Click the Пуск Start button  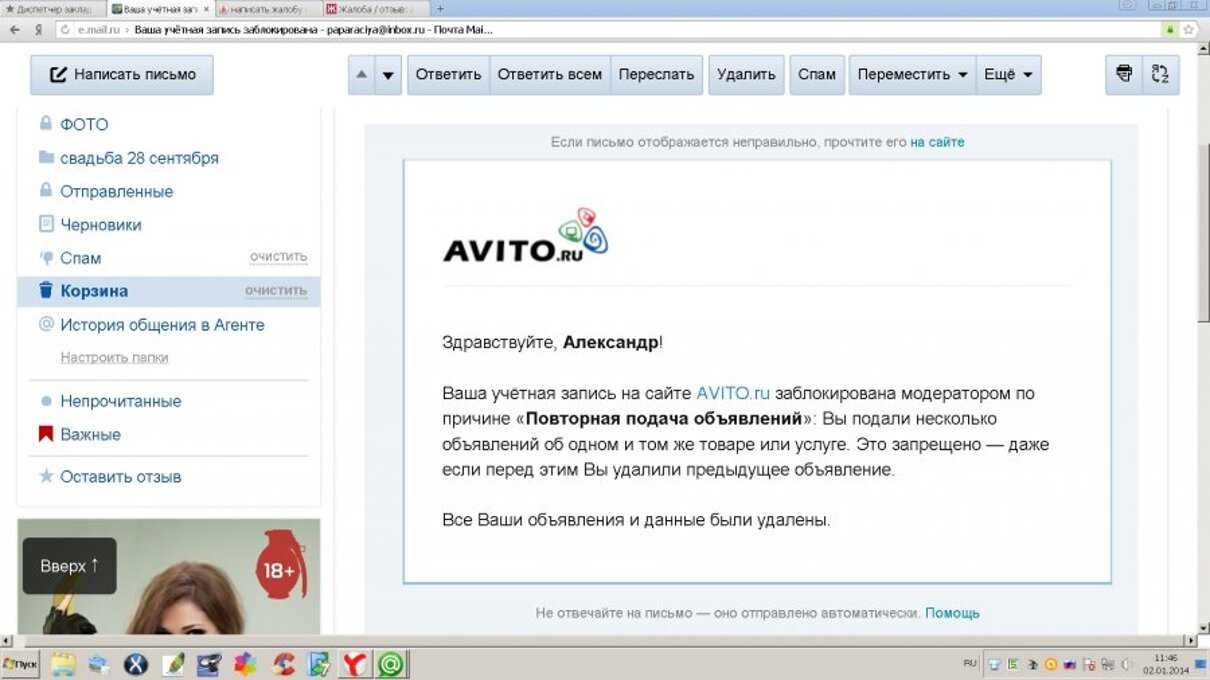pos(20,664)
